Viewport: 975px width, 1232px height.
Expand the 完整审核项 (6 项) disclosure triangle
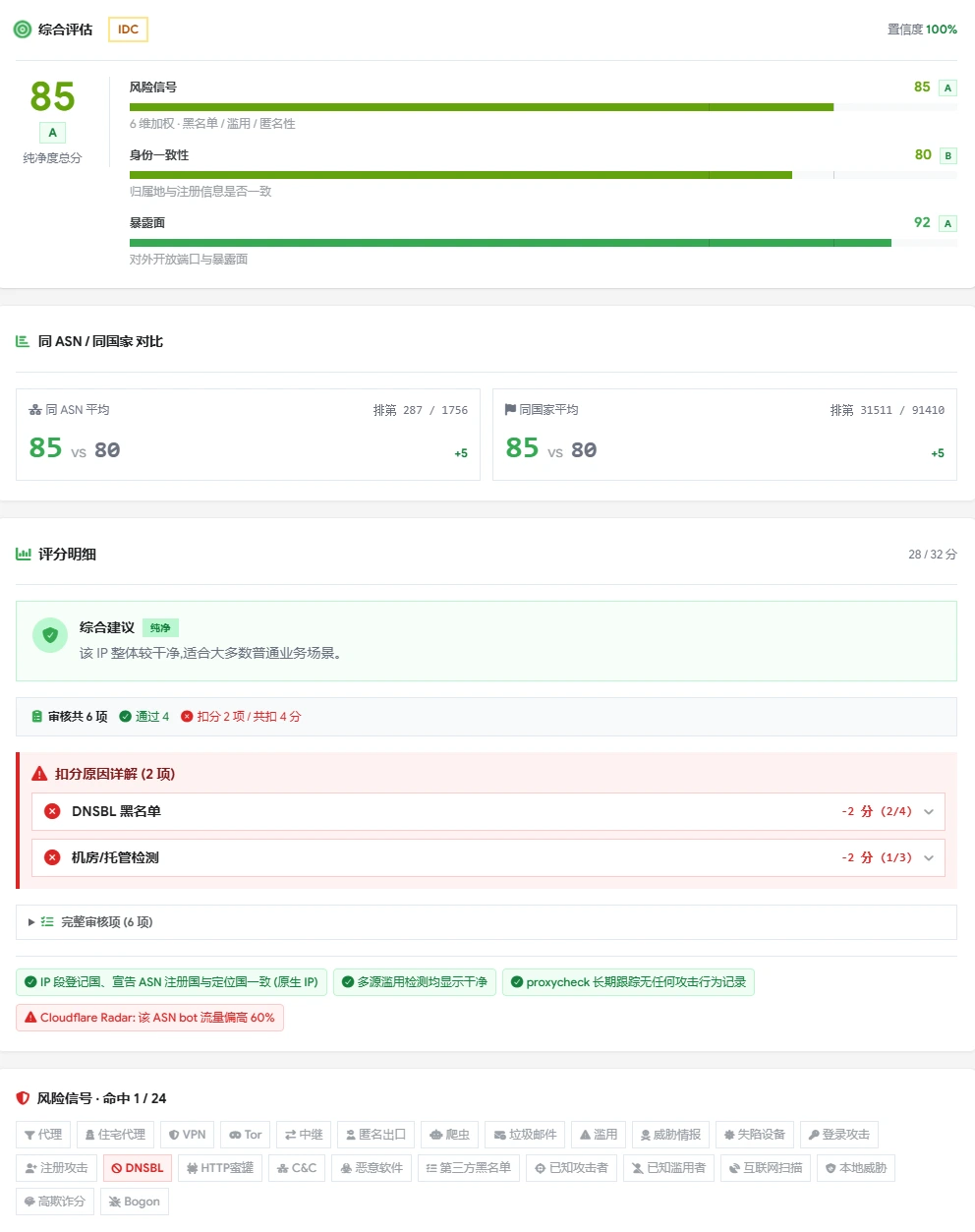click(x=31, y=922)
